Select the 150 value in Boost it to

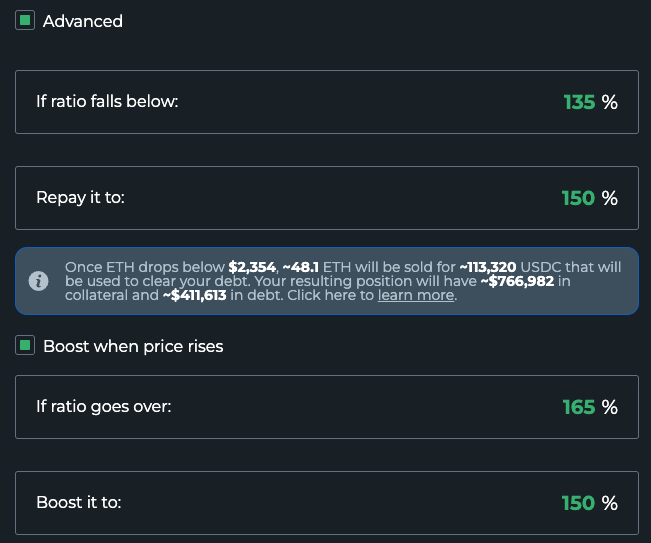[x=578, y=503]
